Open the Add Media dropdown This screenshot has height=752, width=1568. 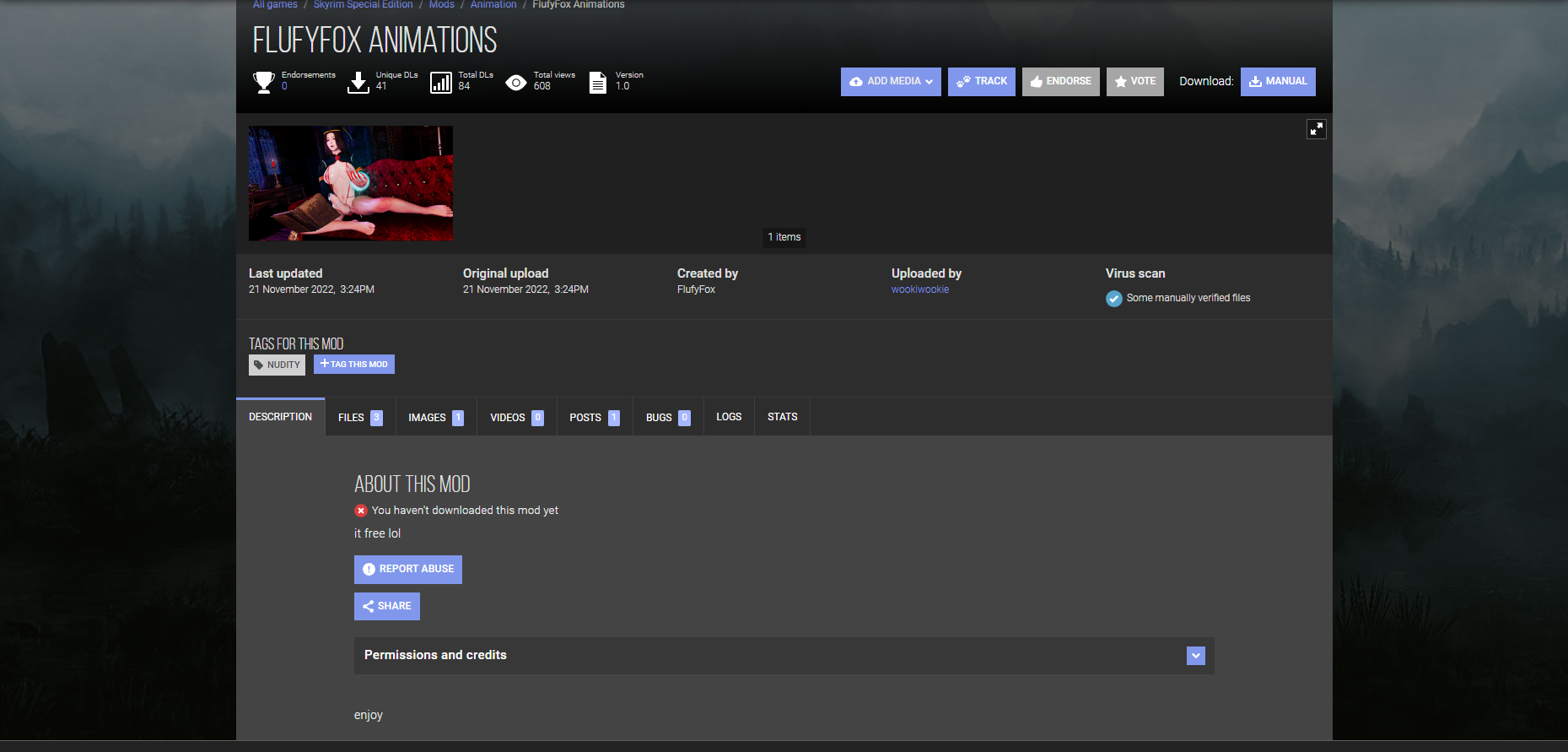(891, 82)
